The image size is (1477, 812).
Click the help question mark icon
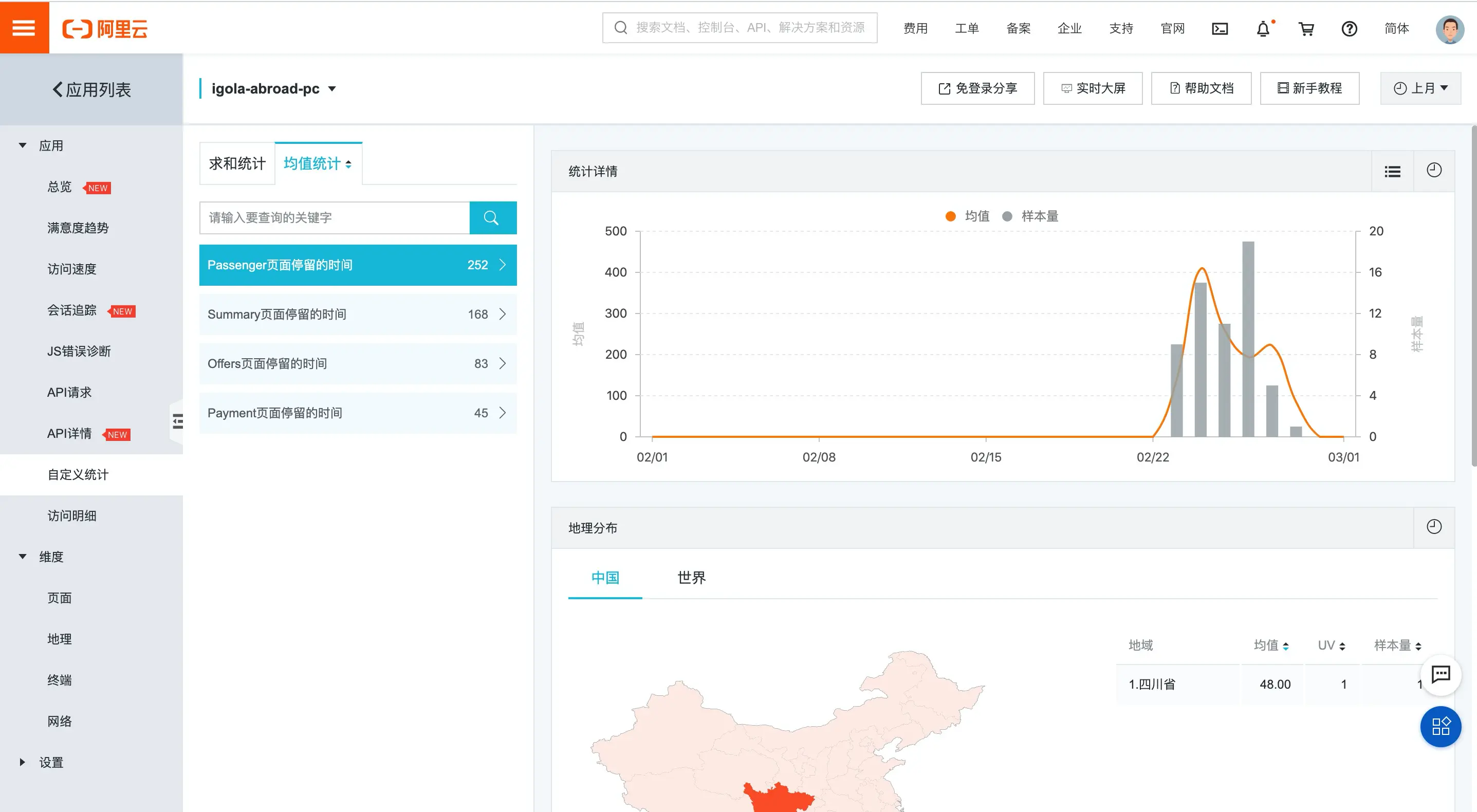click(x=1349, y=28)
